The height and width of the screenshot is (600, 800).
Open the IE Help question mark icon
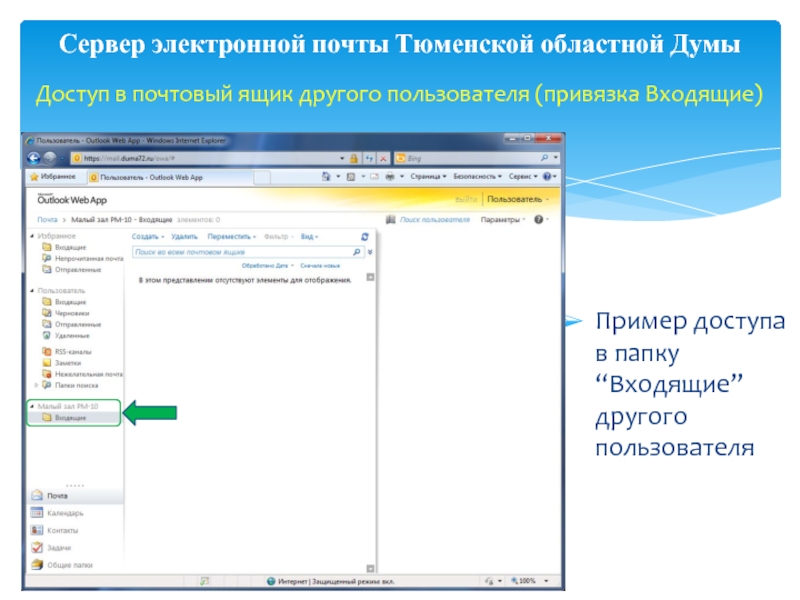pyautogui.click(x=547, y=177)
